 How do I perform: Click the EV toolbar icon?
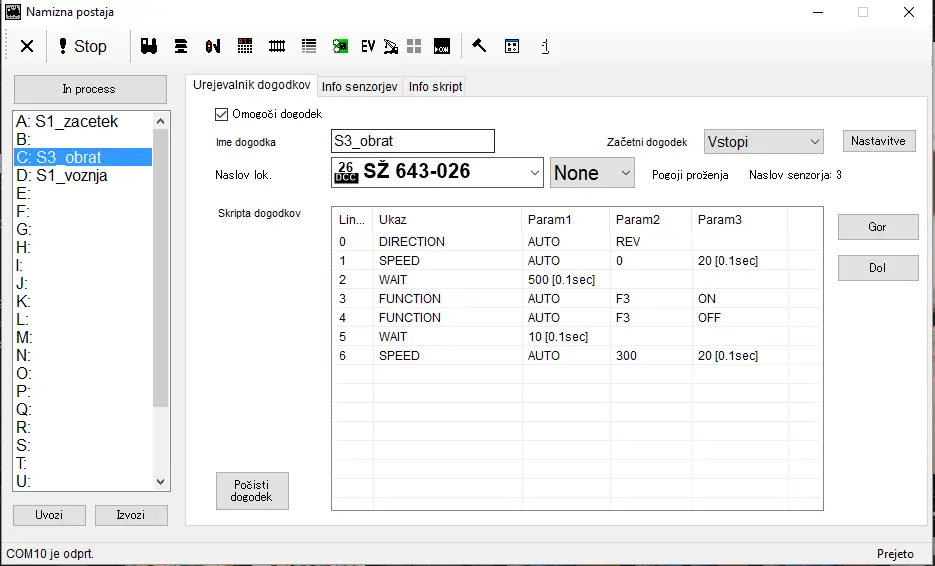coord(368,46)
